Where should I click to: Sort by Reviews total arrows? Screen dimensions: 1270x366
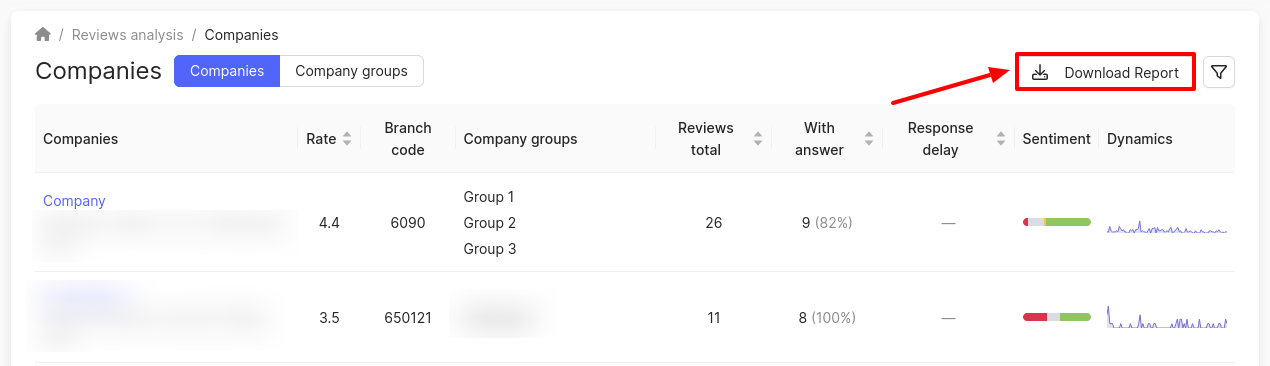(x=758, y=139)
